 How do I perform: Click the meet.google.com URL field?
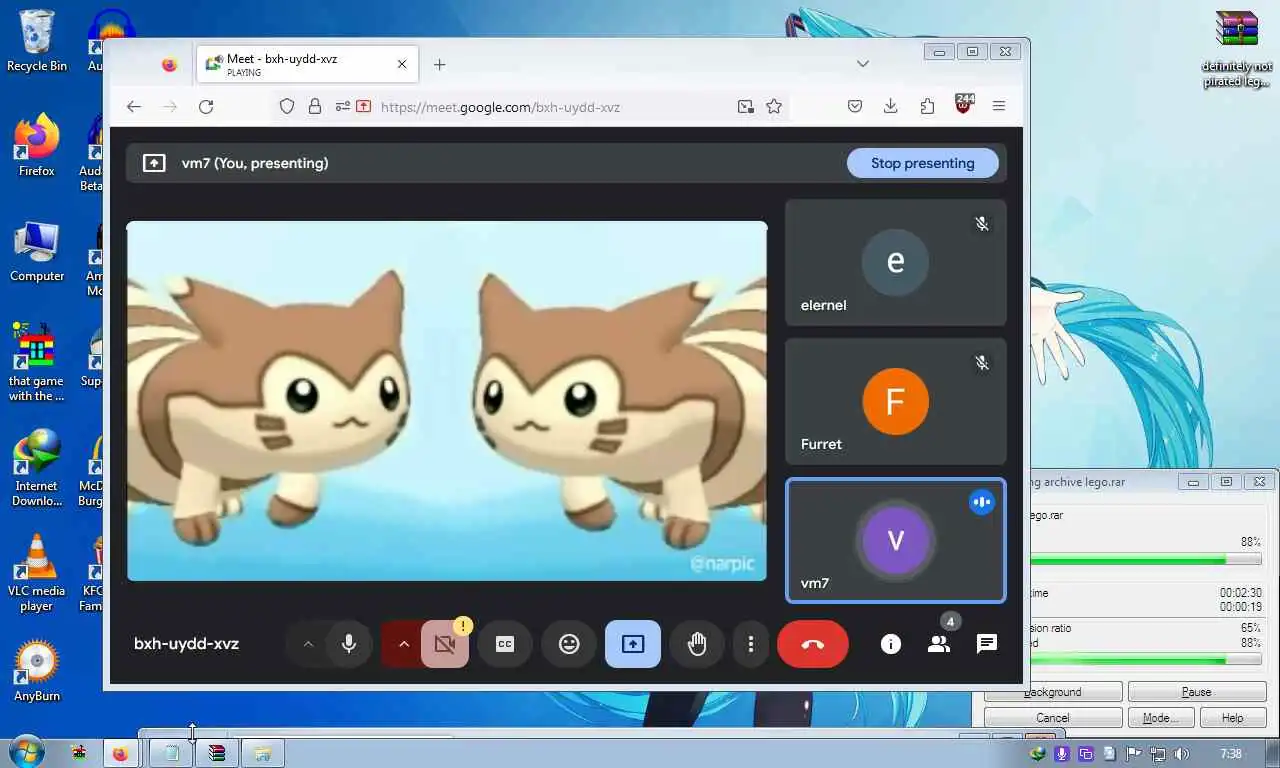click(500, 107)
